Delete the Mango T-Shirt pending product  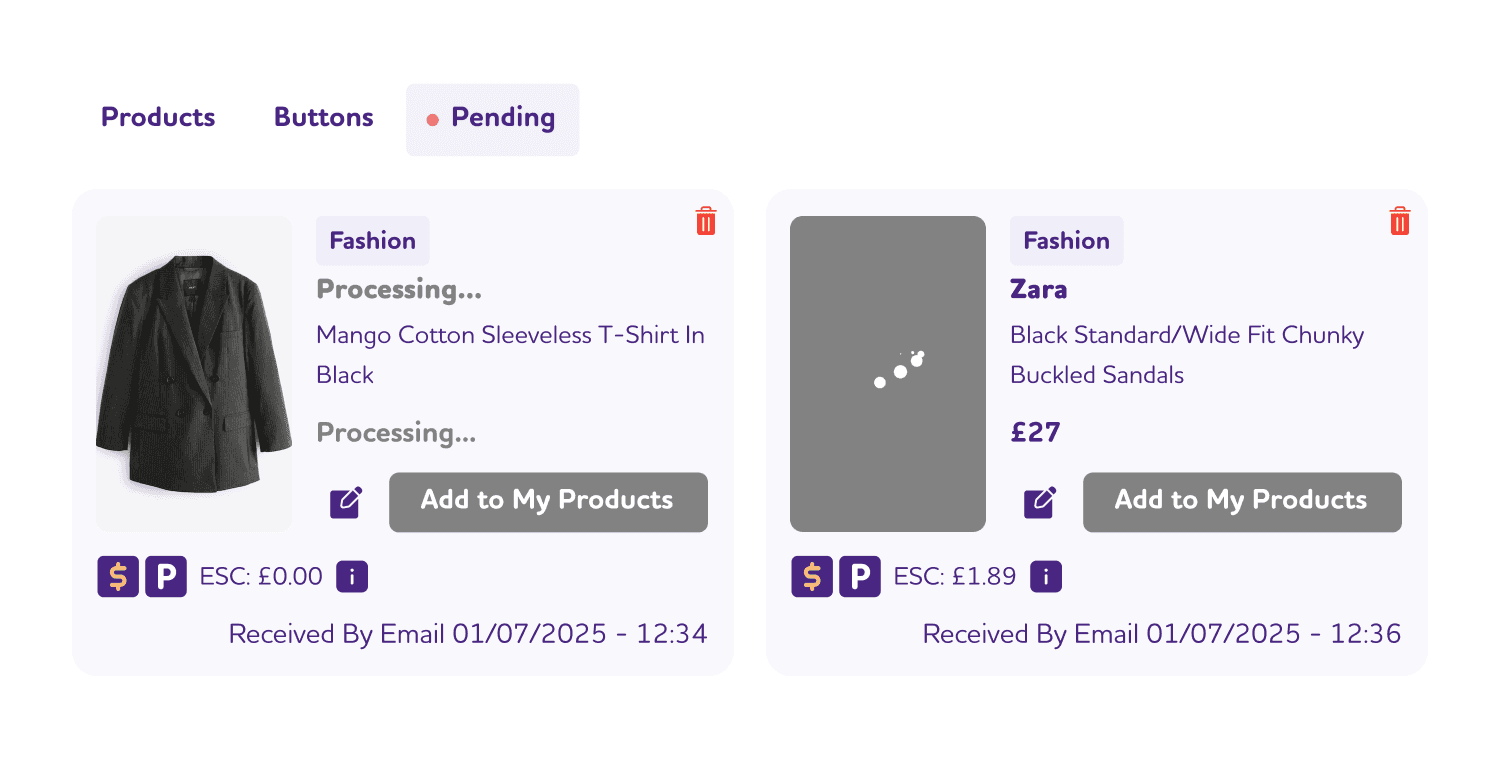click(x=706, y=221)
